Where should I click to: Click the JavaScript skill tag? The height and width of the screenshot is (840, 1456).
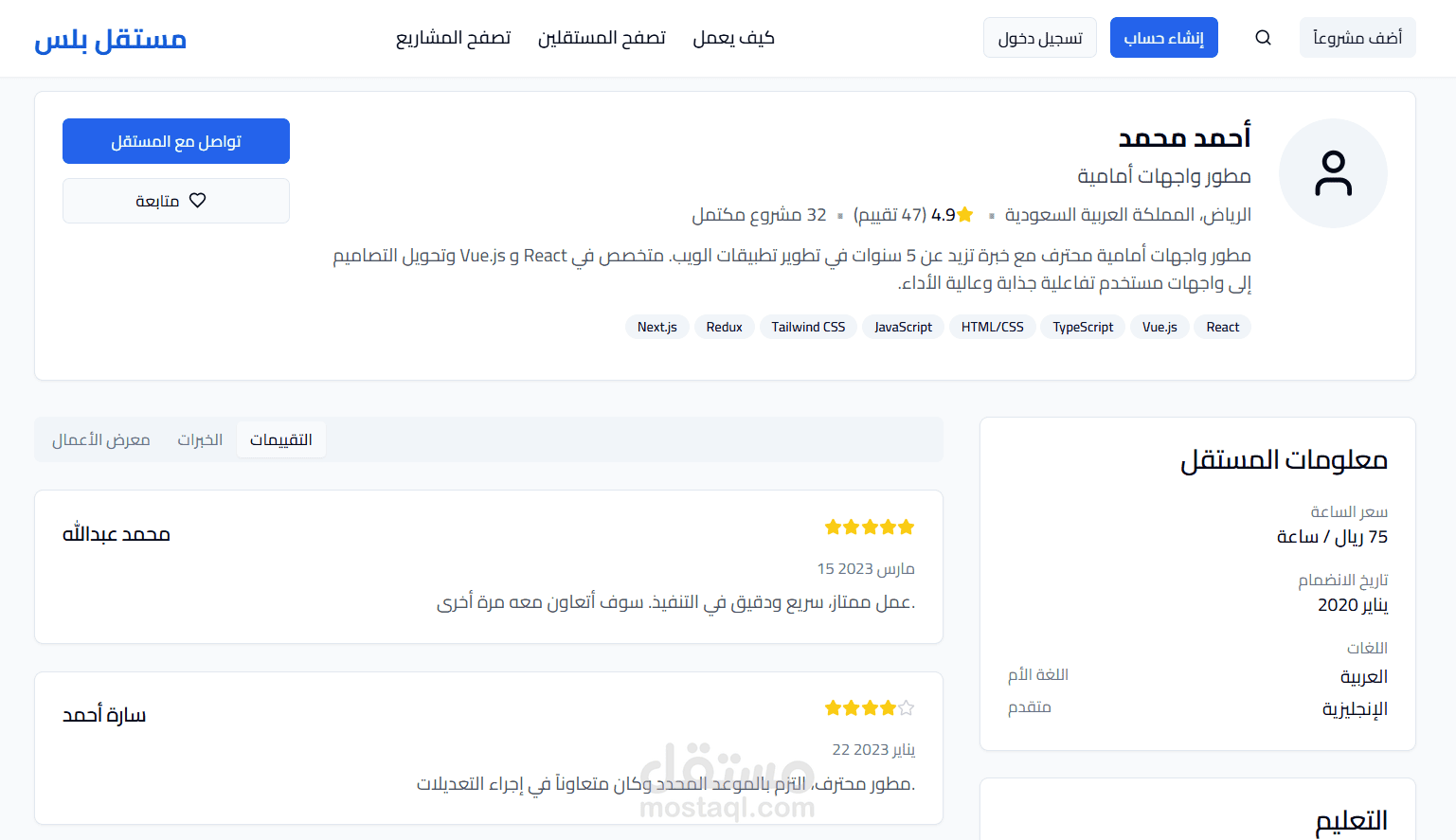903,327
